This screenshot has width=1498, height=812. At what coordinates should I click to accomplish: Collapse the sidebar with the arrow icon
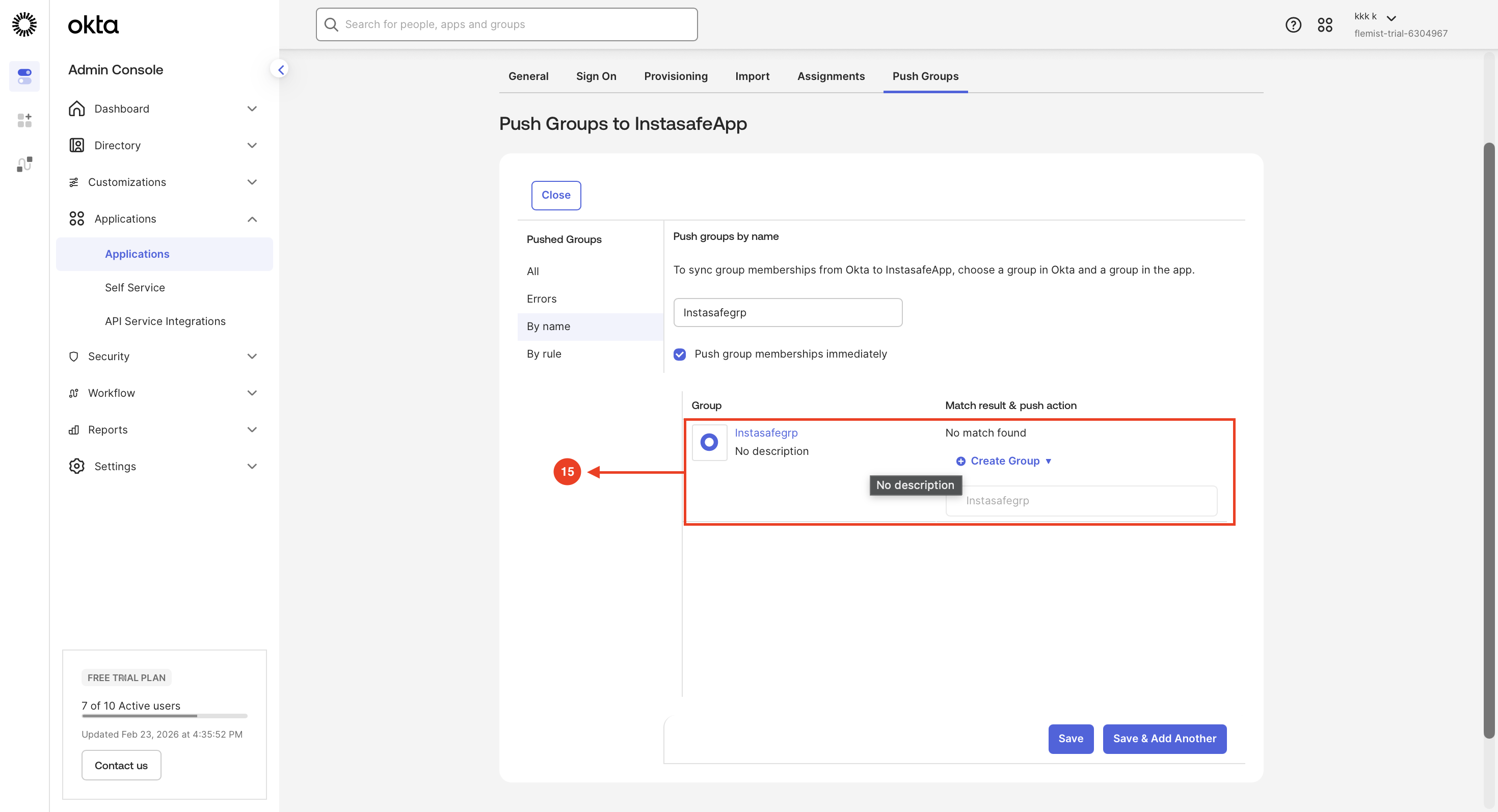pos(280,70)
